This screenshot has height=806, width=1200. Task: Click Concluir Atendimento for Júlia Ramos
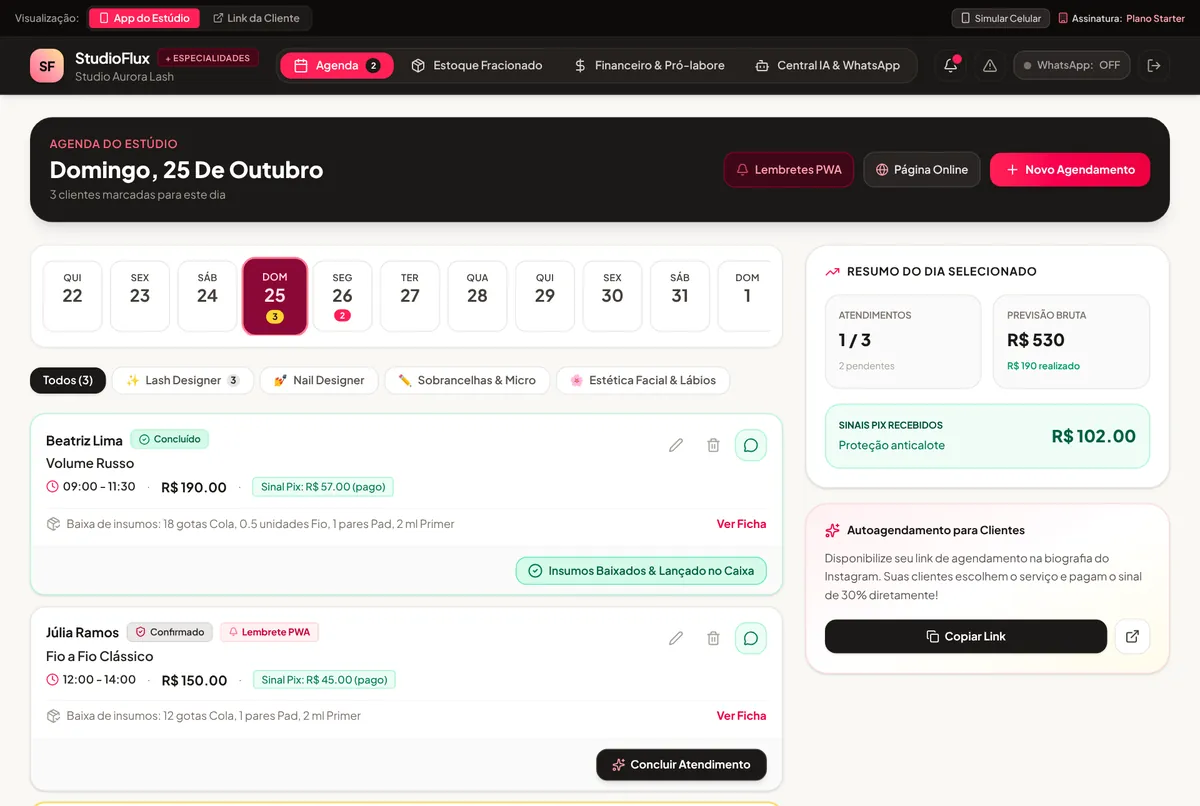click(681, 764)
